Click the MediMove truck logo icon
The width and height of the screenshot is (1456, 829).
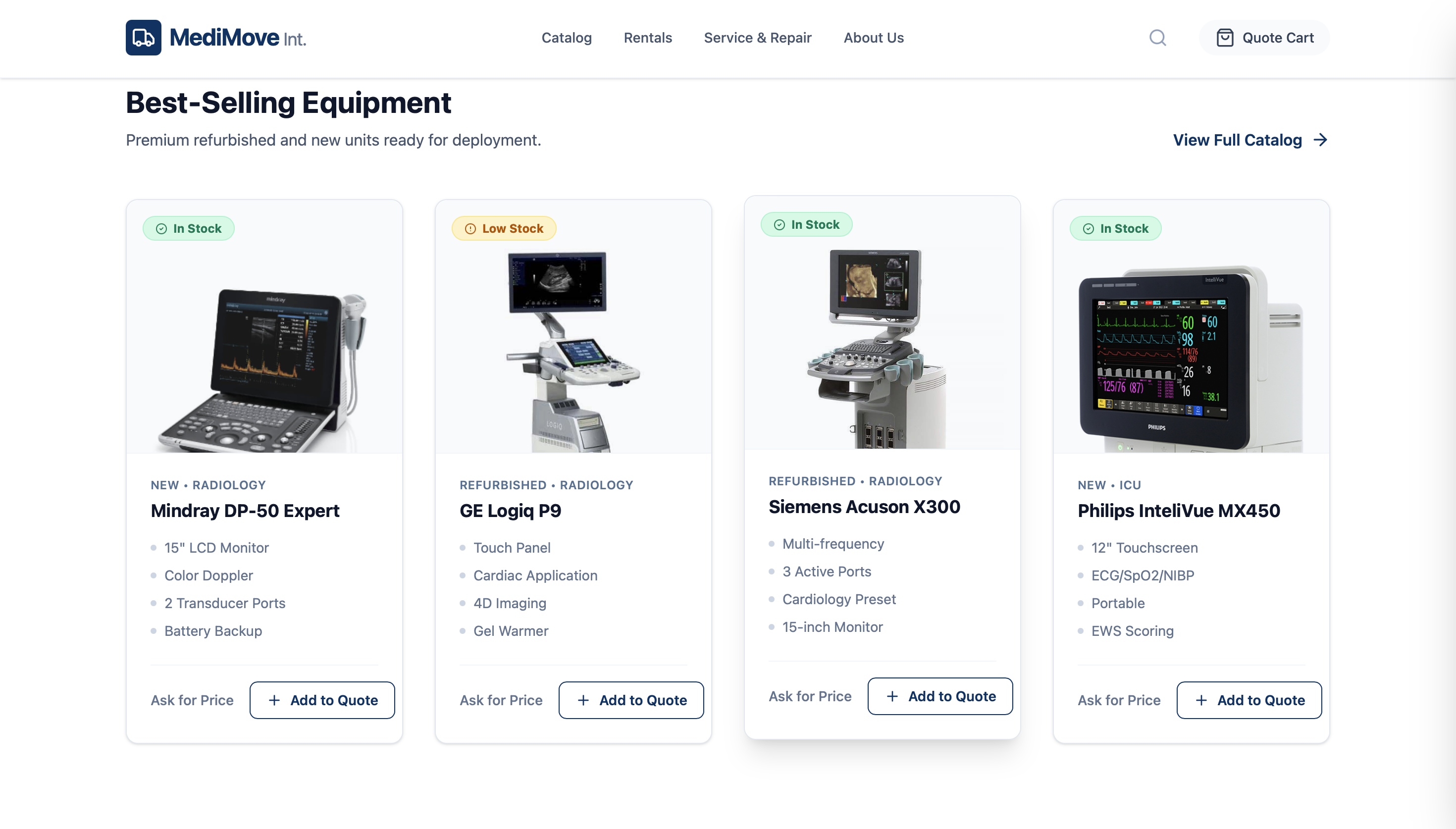click(x=144, y=38)
